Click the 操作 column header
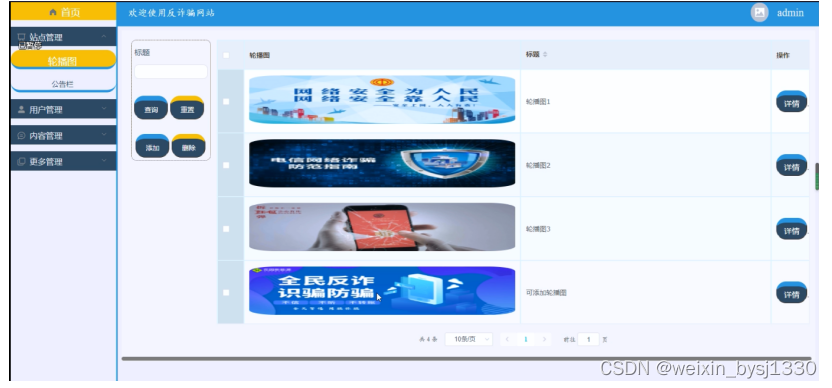The height and width of the screenshot is (388, 832). click(x=790, y=55)
